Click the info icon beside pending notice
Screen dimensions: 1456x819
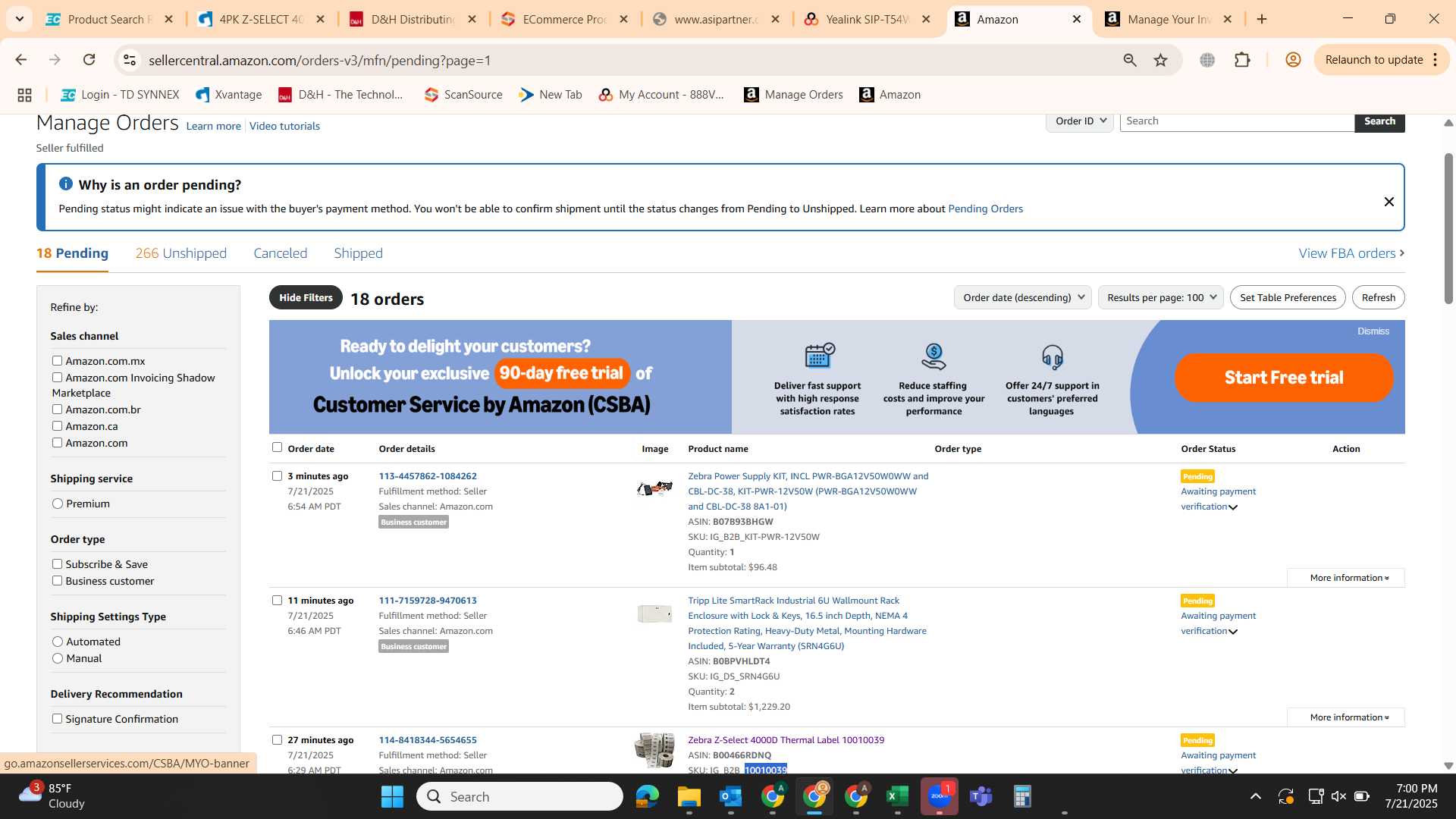point(66,184)
